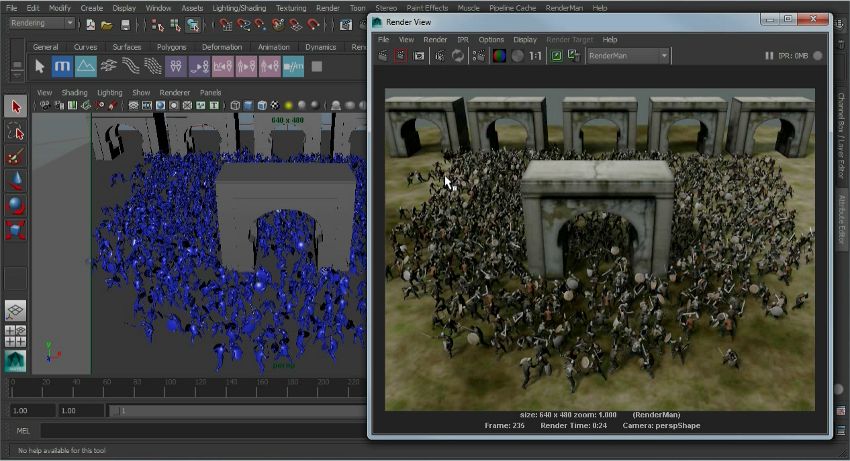Pause IPR tuning button
850x461 pixels.
(769, 56)
